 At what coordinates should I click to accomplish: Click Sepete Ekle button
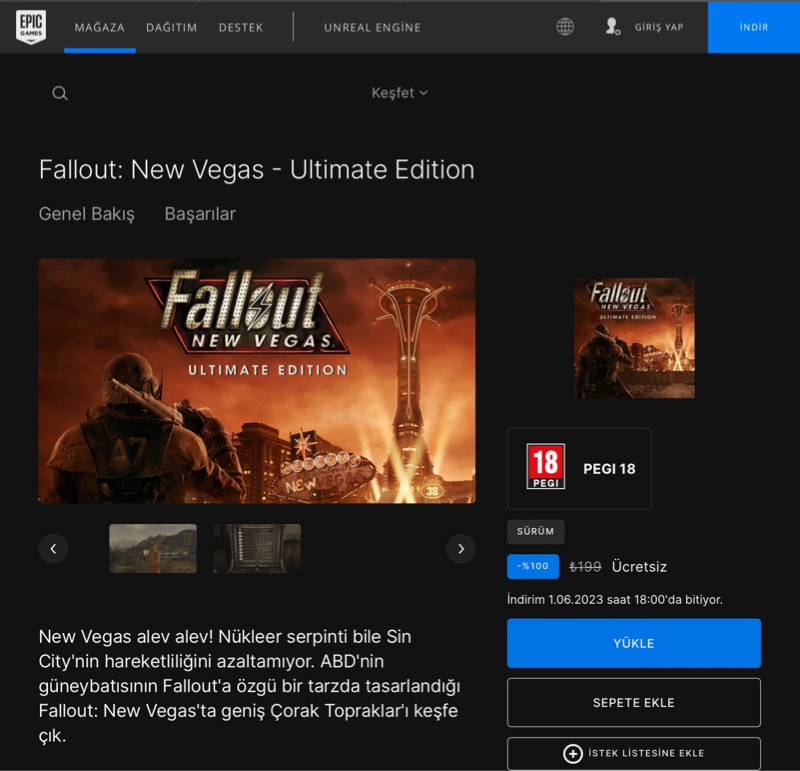[633, 702]
